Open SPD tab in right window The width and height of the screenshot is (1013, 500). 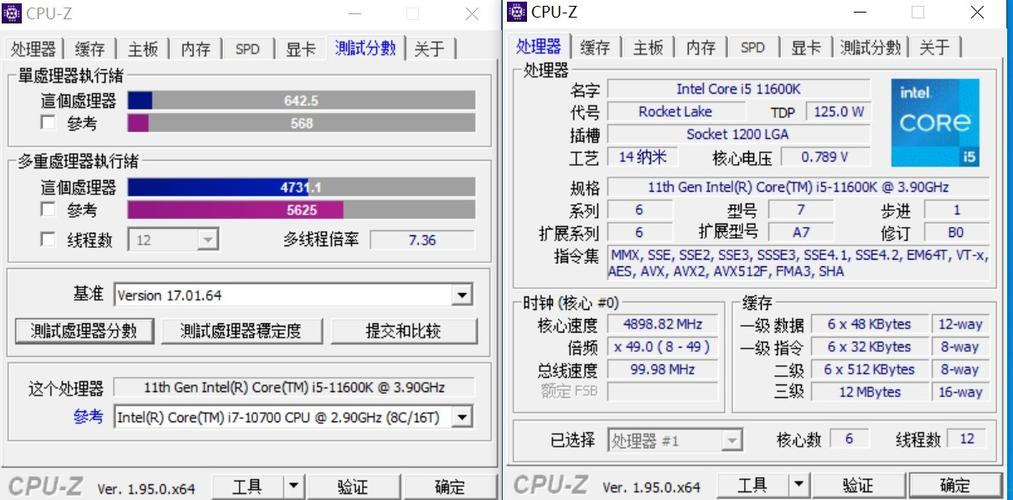pyautogui.click(x=753, y=48)
